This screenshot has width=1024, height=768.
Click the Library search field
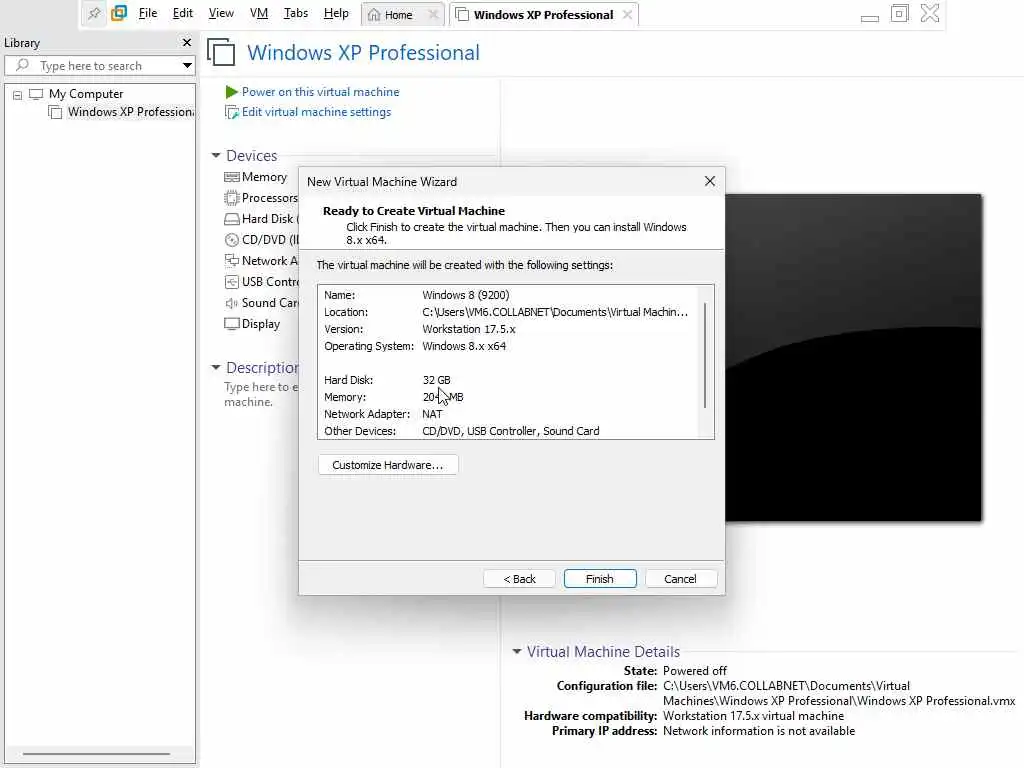[98, 65]
